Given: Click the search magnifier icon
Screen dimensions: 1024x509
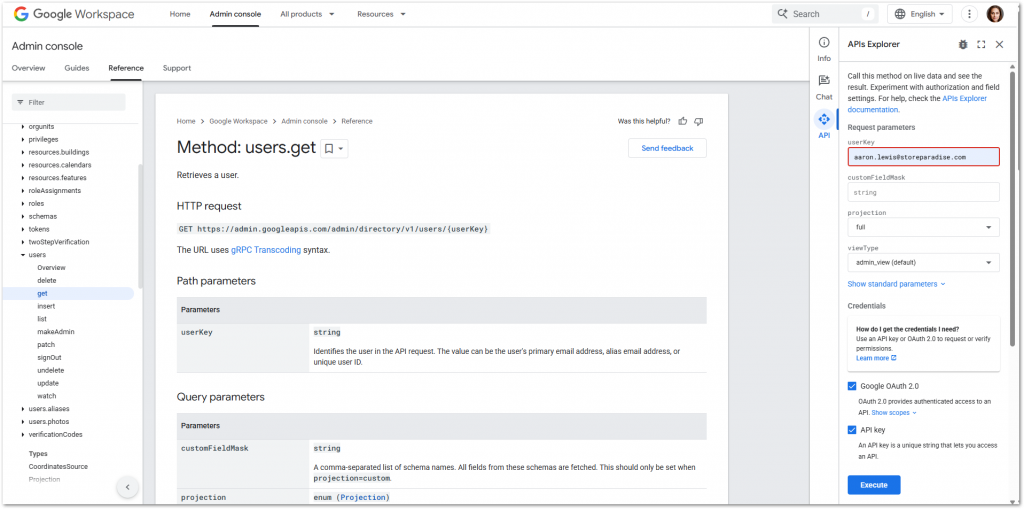Looking at the screenshot, I should click(782, 14).
